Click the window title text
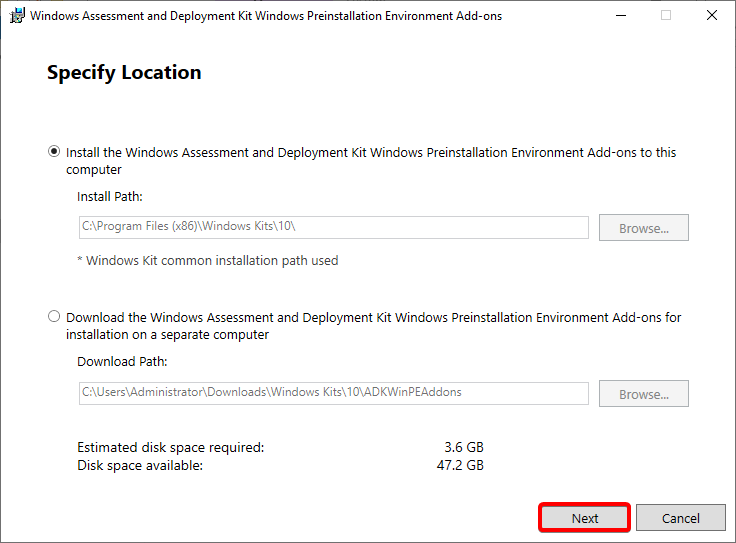This screenshot has height=543, width=736. (266, 16)
